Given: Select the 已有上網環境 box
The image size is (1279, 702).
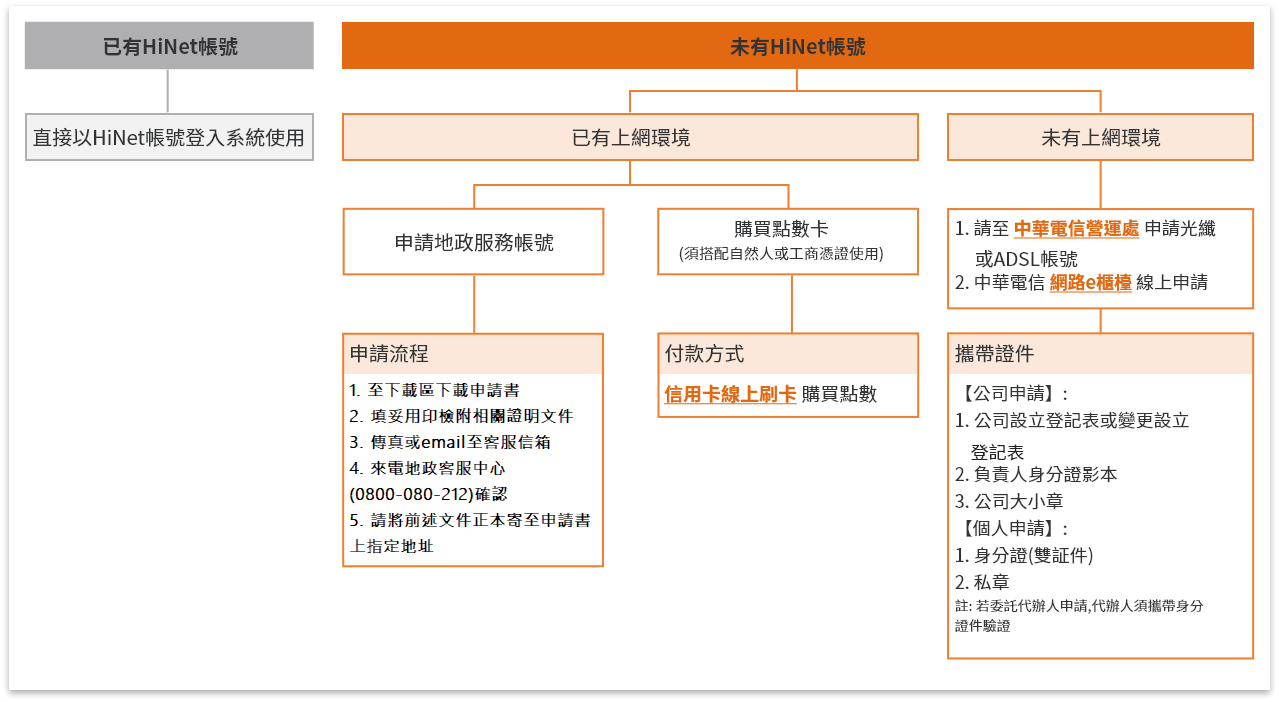Looking at the screenshot, I should point(630,137).
